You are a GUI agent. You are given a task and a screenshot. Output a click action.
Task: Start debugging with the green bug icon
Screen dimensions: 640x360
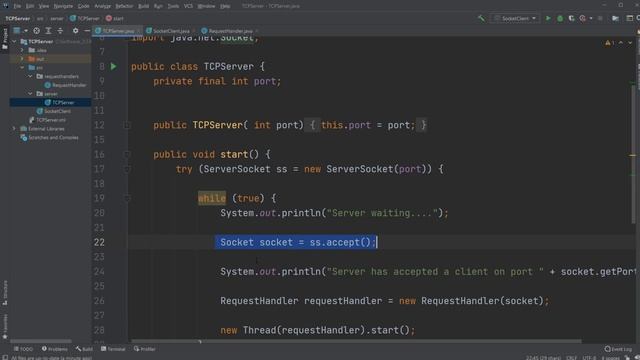click(x=560, y=18)
